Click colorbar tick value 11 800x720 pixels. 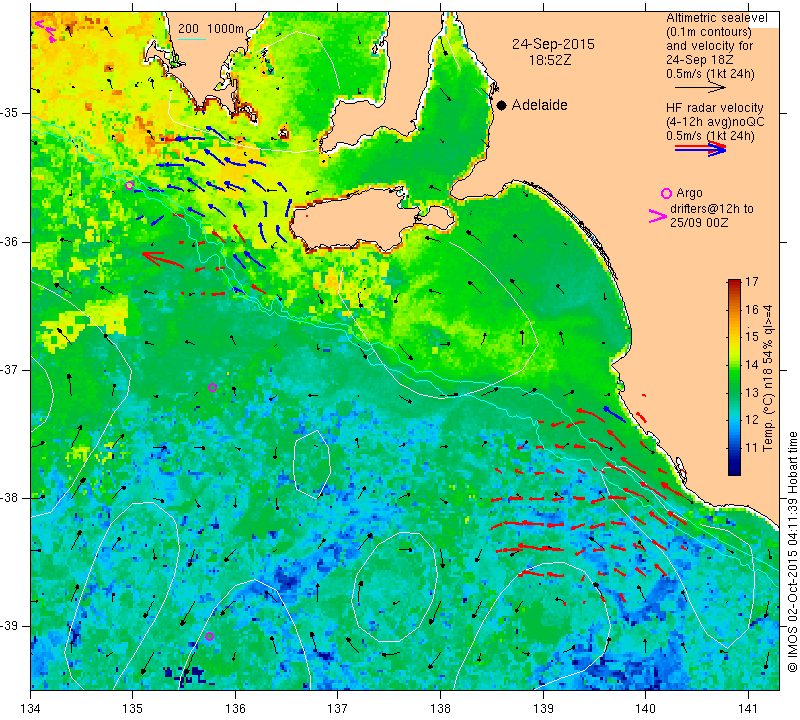click(752, 448)
